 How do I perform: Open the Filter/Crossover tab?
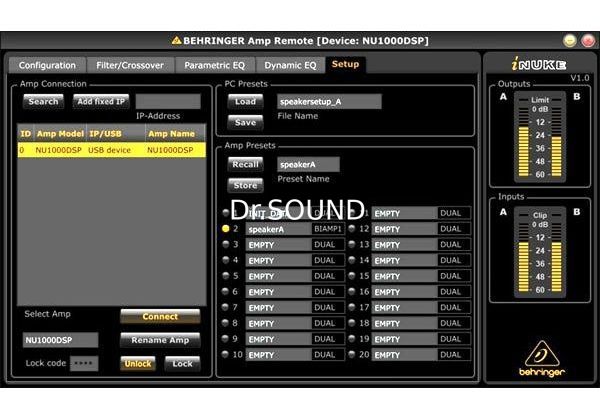[x=130, y=65]
